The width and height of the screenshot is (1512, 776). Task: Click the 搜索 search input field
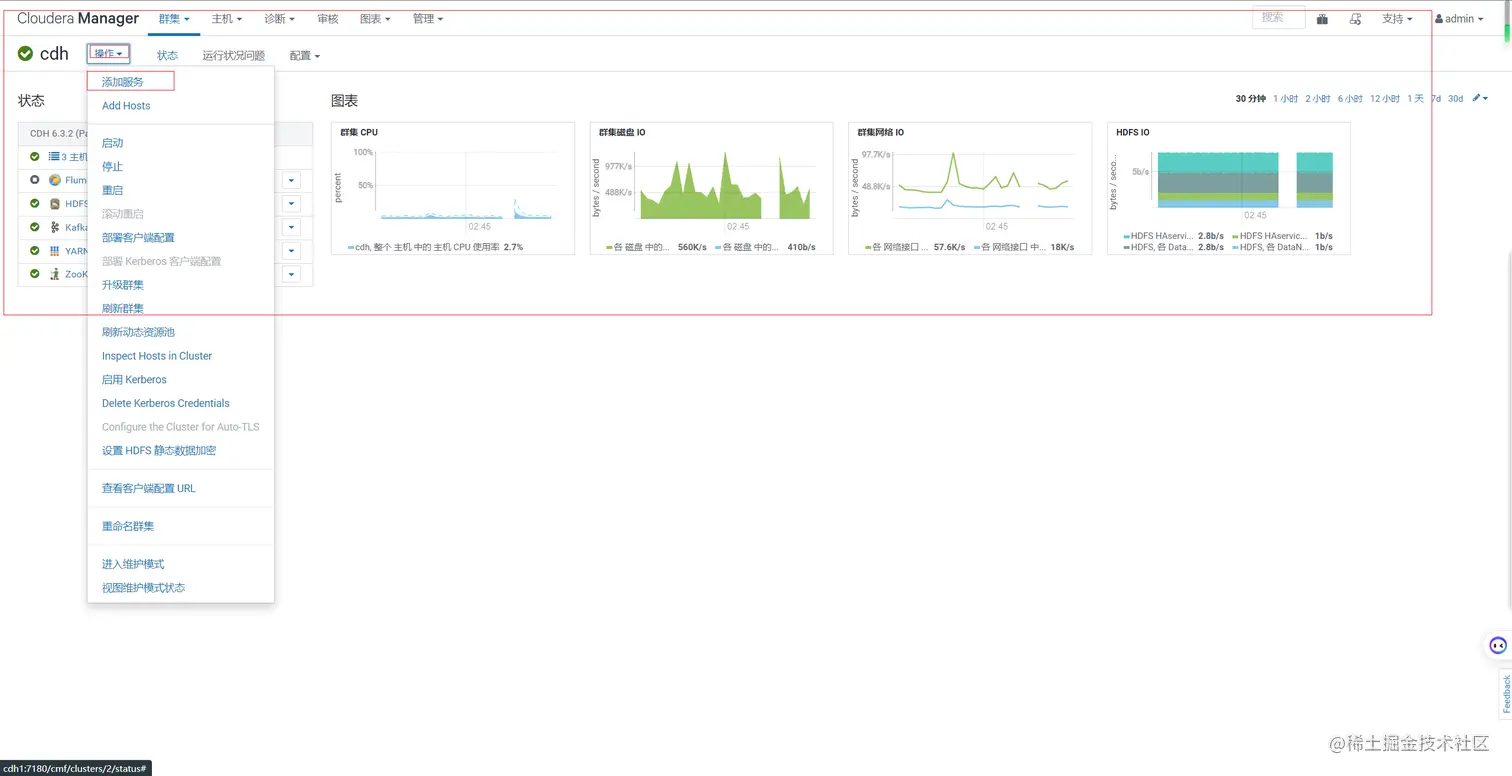tap(1279, 18)
